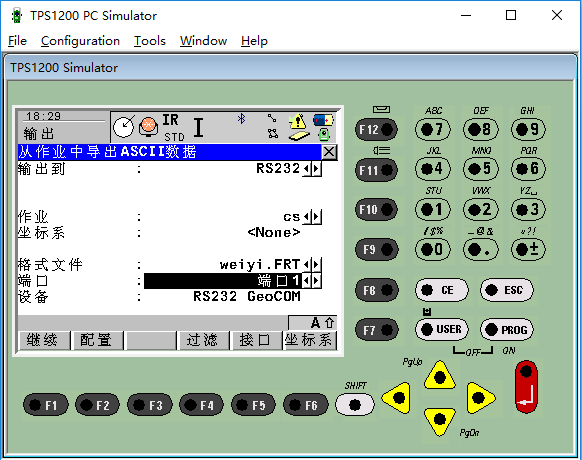Click keypad key 6 PQR
Image resolution: width=582 pixels, height=460 pixels.
(x=529, y=169)
